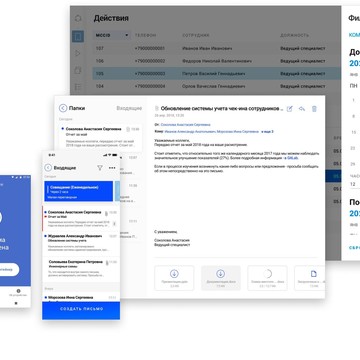Click the СОЗДАТЬ ПИСЬМО button

81,309
